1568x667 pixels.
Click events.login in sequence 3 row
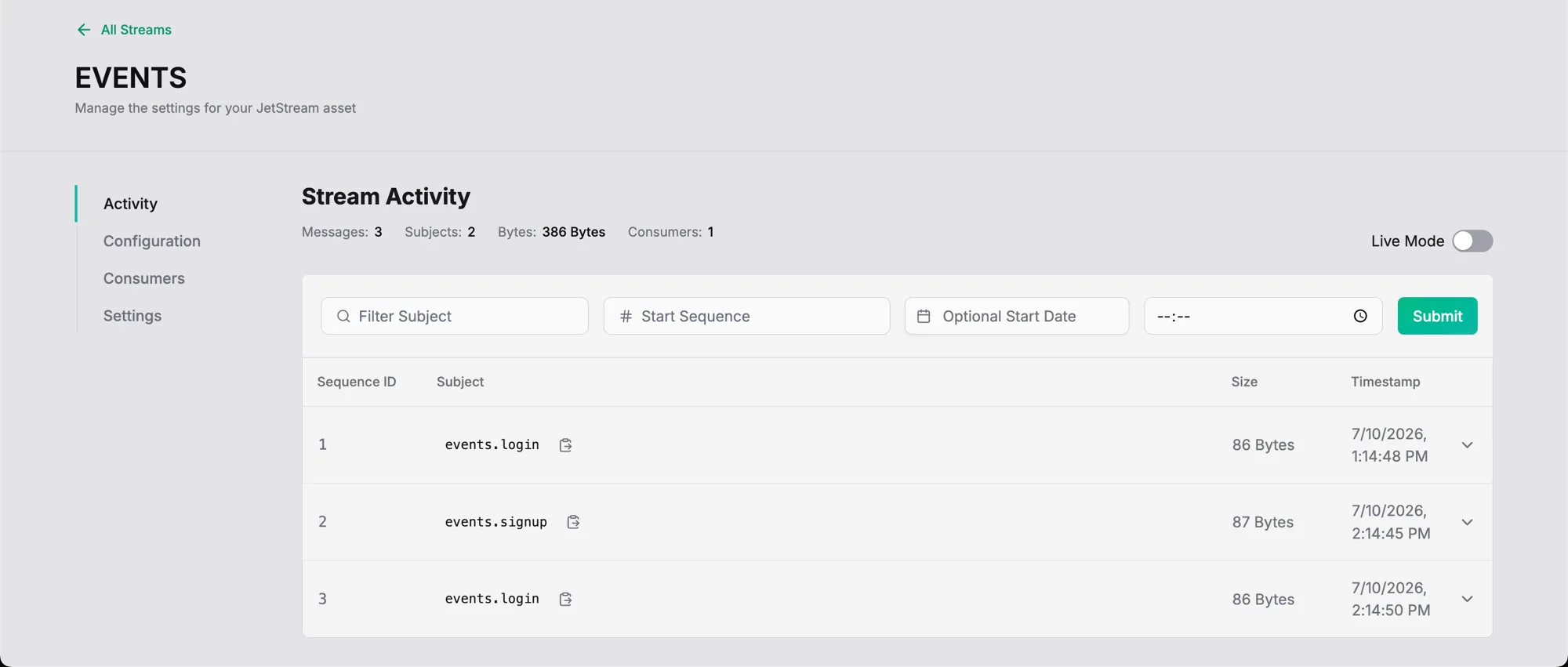492,599
